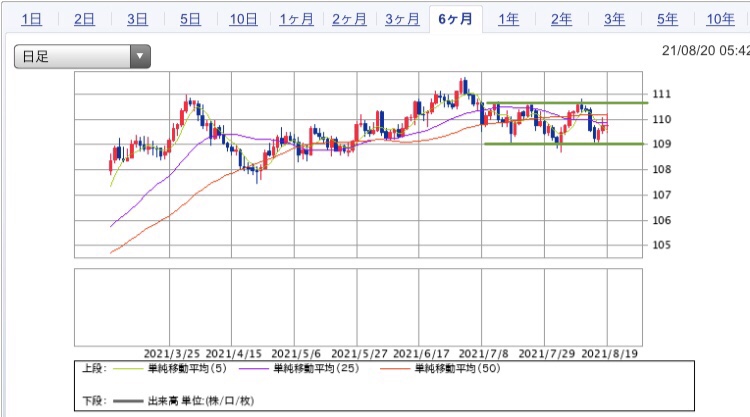Select the 1ヶ月 range link
Viewport: 750px width, 417px height.
tap(297, 19)
